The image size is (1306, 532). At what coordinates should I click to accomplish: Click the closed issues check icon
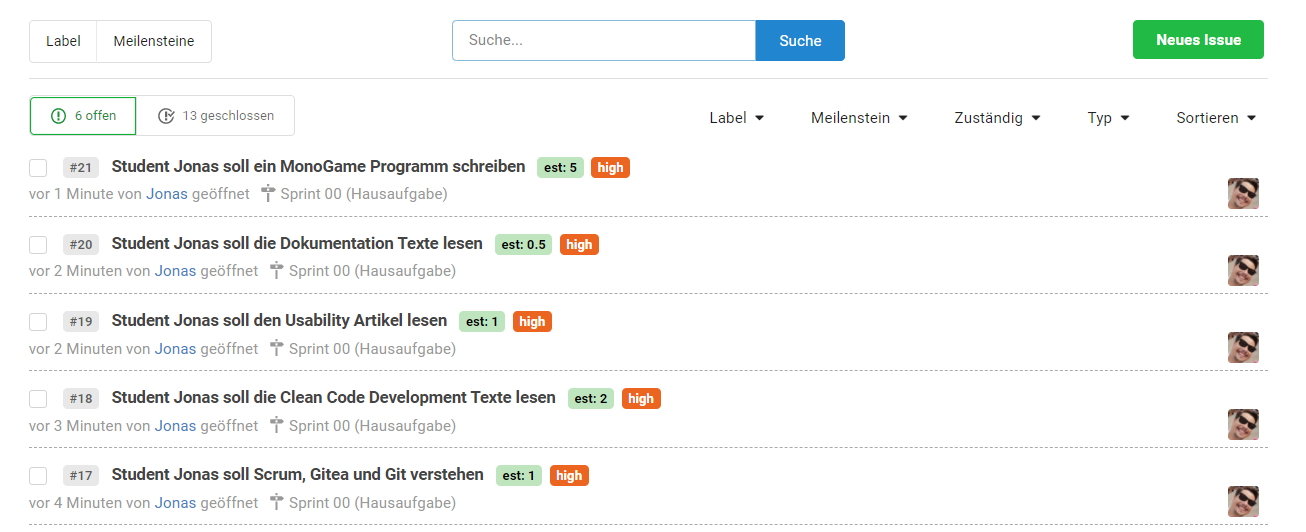[x=167, y=116]
